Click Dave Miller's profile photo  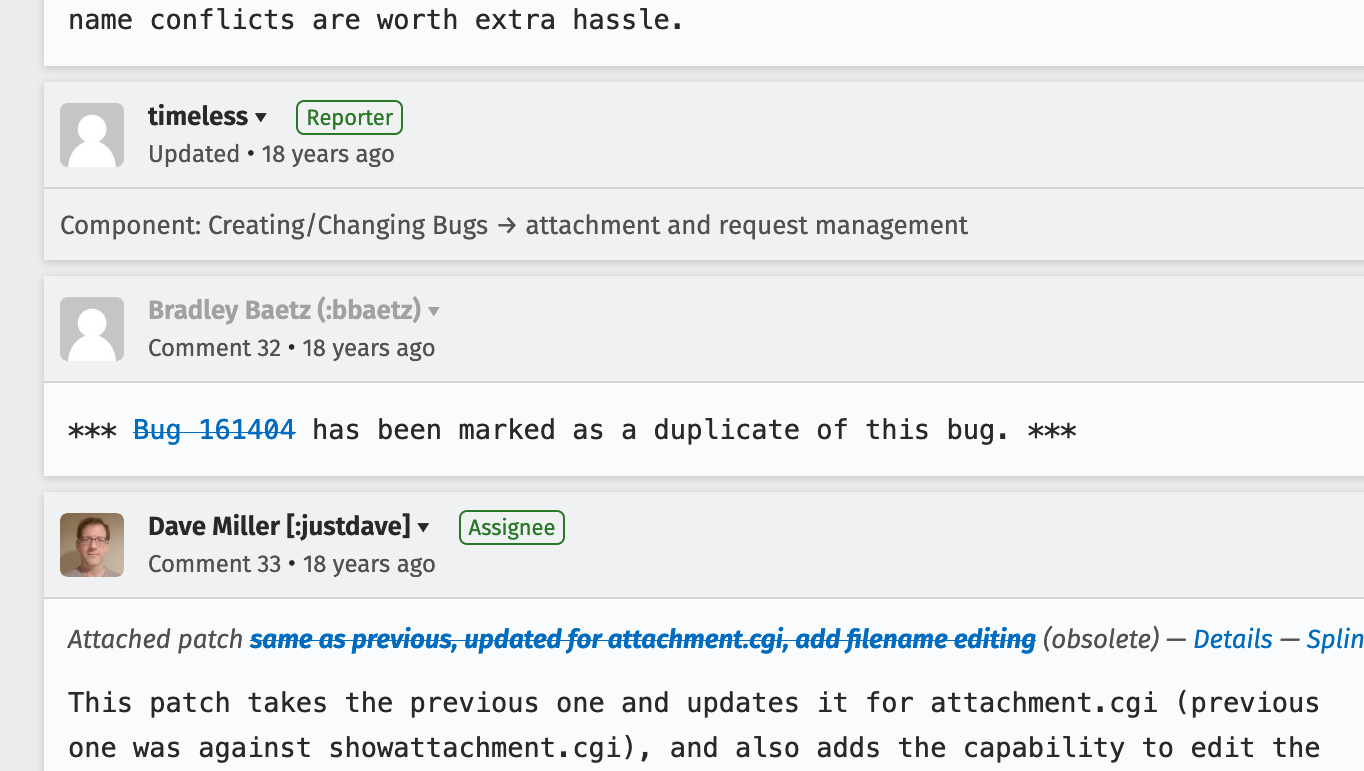pos(92,545)
